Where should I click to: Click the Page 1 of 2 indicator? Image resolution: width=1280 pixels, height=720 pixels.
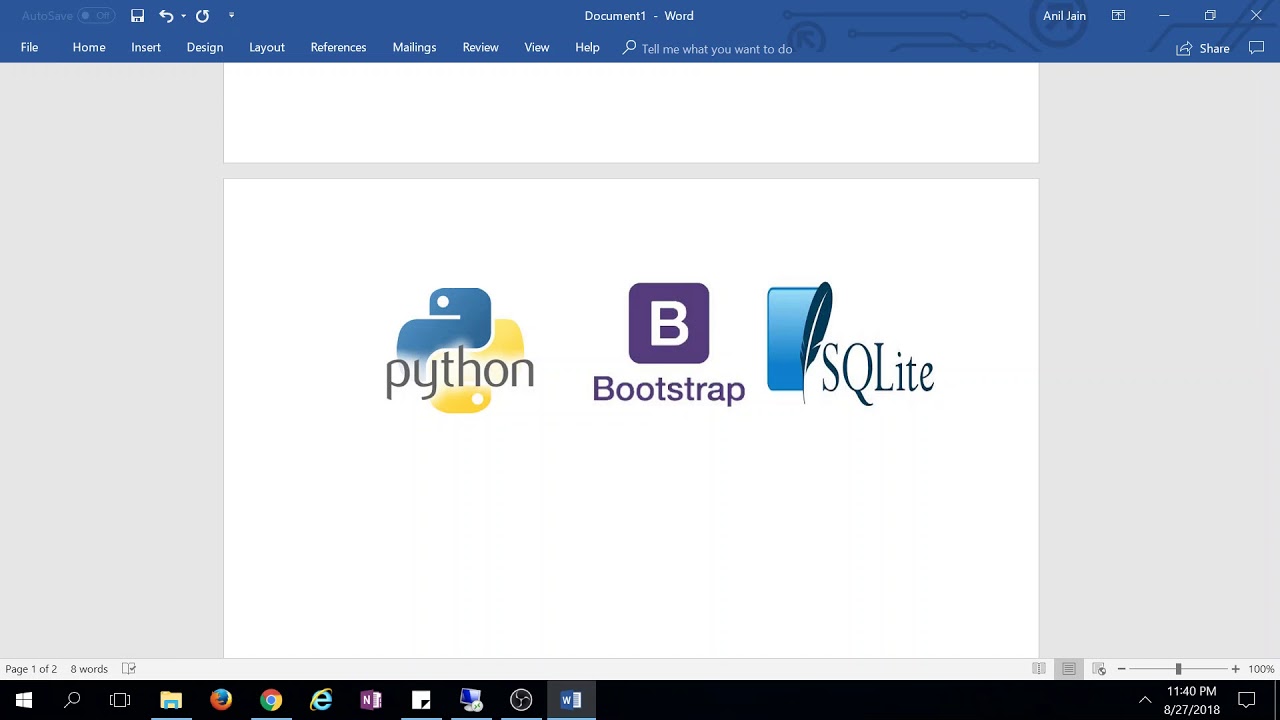31,669
